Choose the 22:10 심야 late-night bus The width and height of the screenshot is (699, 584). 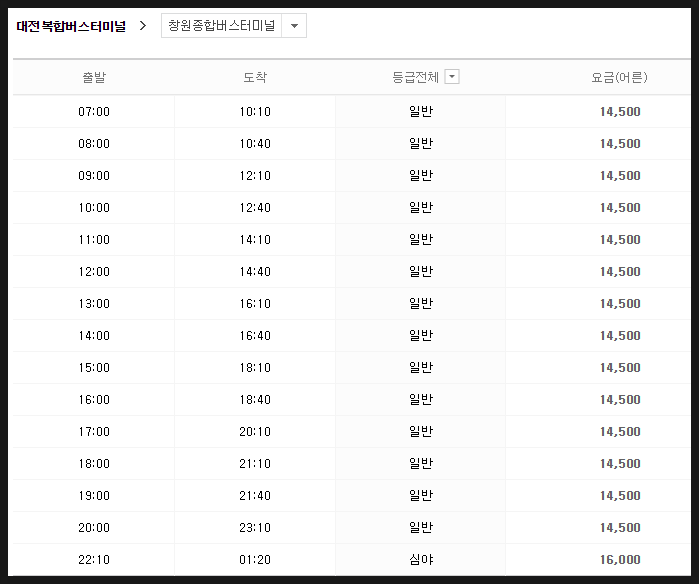[x=352, y=559]
